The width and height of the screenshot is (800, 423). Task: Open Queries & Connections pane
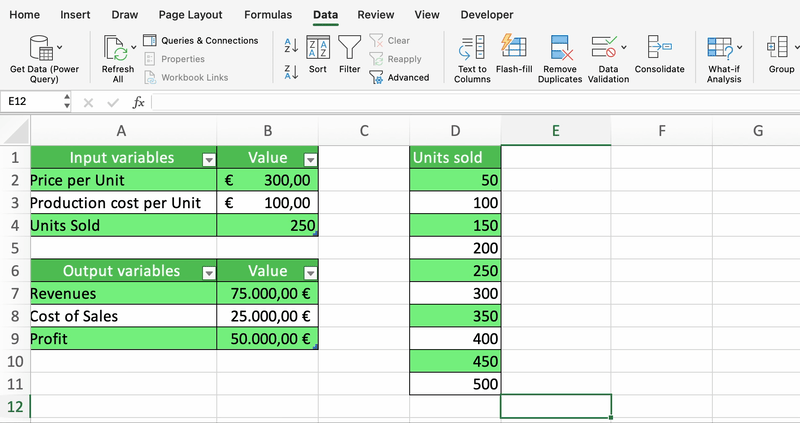coord(201,40)
